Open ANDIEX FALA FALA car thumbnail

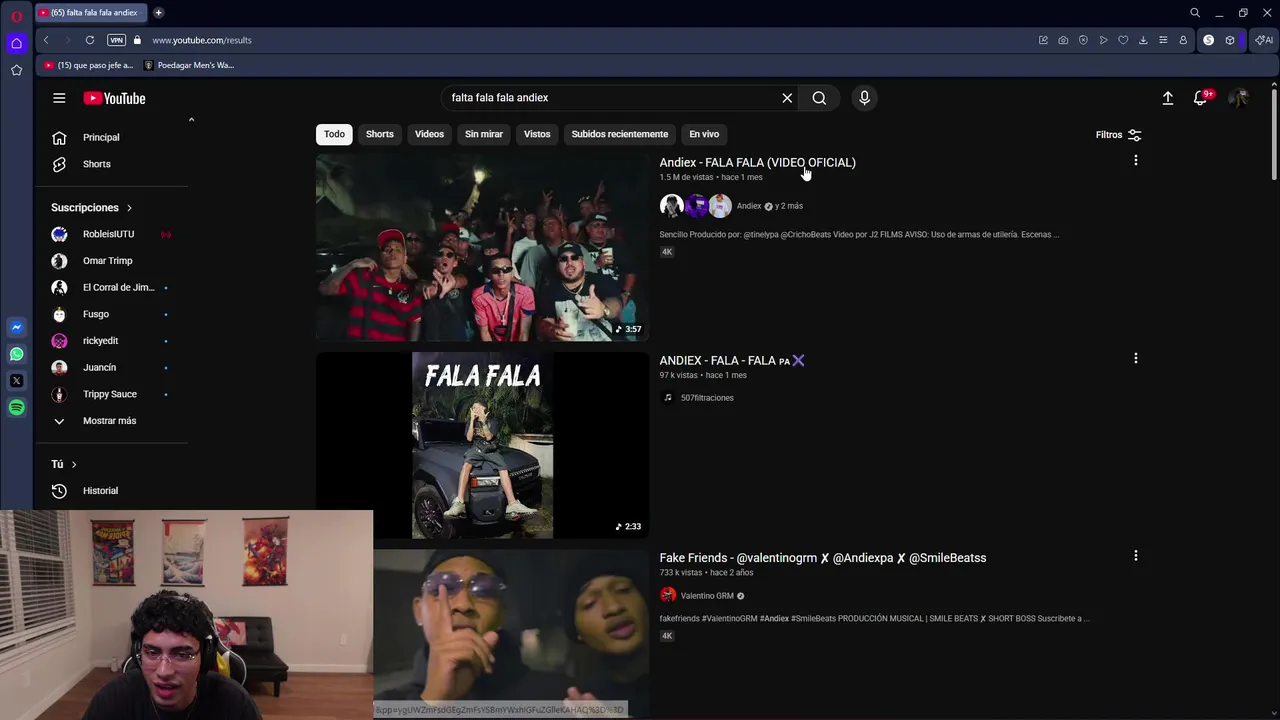click(x=482, y=445)
